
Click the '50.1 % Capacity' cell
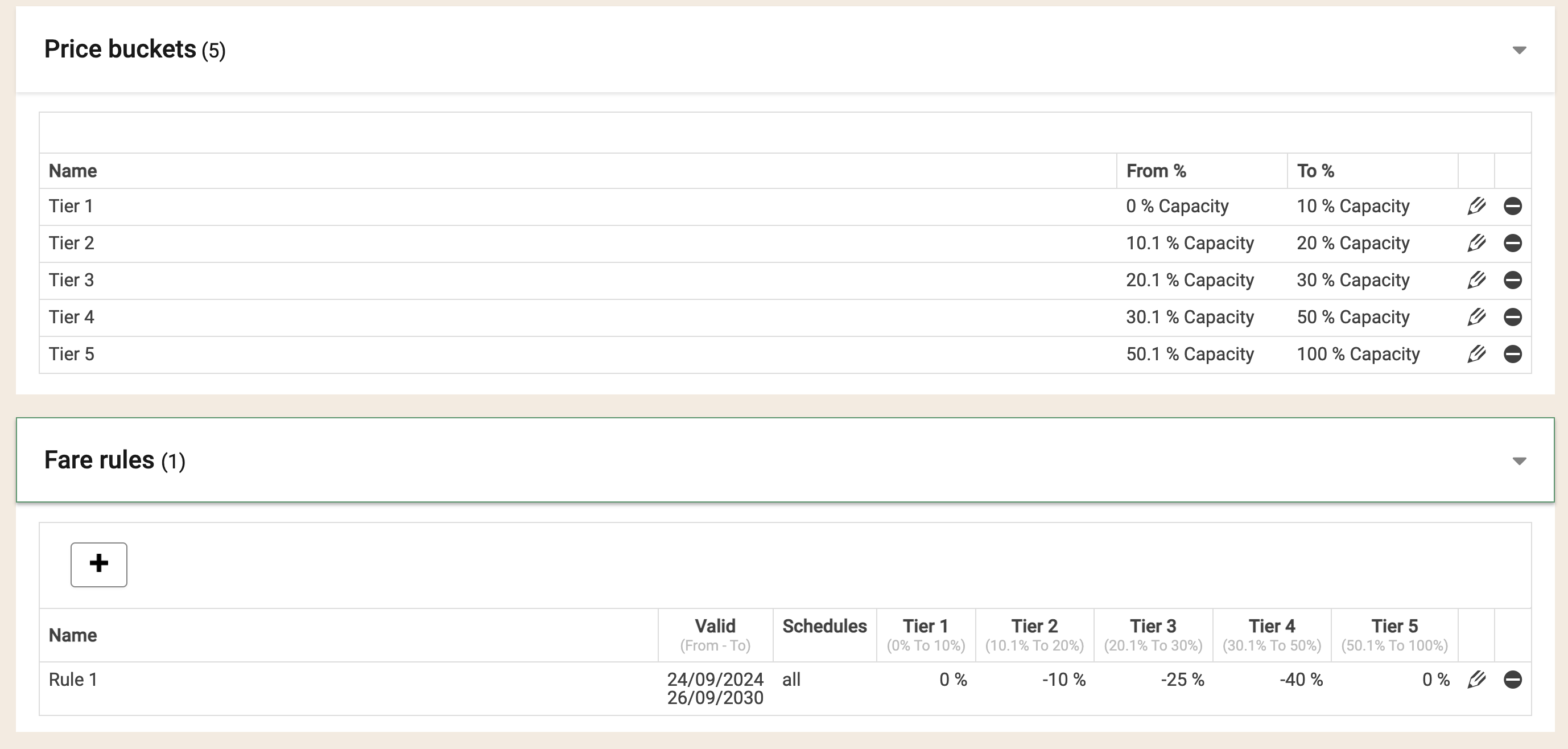click(1202, 355)
